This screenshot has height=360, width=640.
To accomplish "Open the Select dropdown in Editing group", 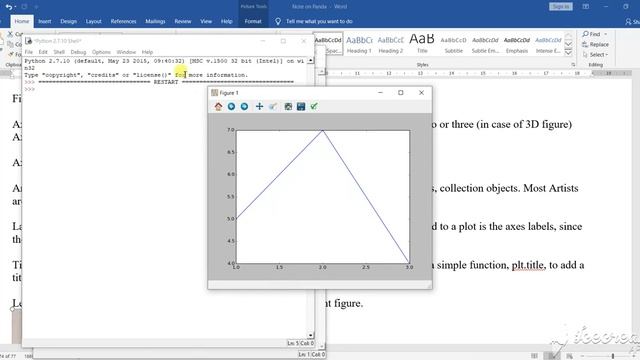I will [596, 54].
